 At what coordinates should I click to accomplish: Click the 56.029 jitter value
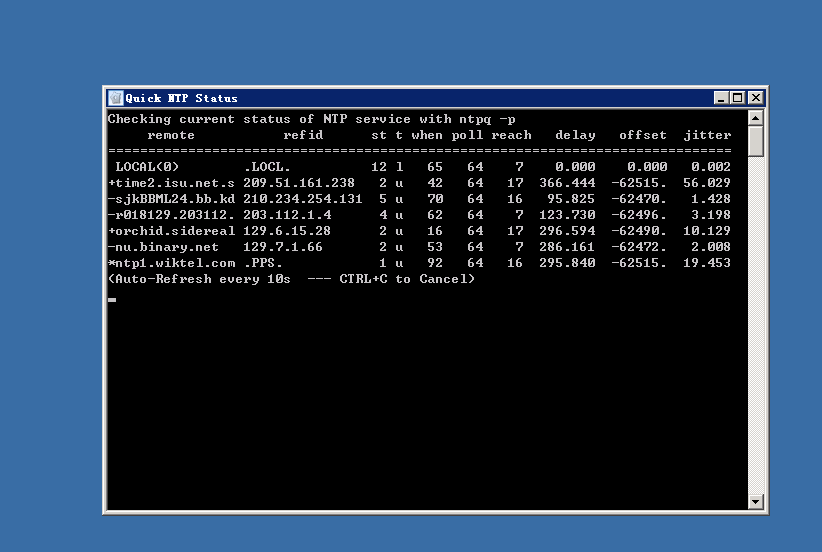(x=707, y=183)
